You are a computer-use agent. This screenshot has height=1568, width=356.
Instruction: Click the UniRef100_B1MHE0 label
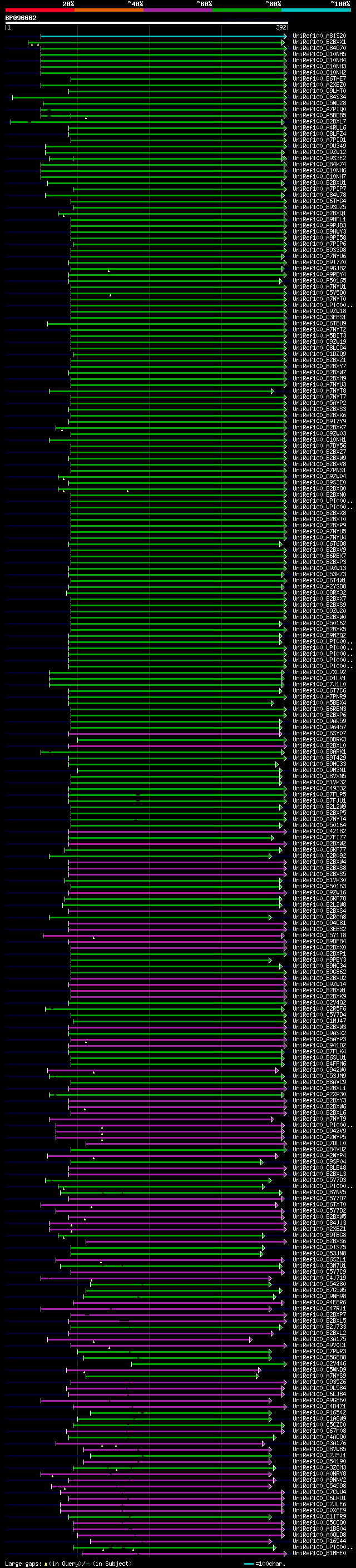(x=319, y=1553)
